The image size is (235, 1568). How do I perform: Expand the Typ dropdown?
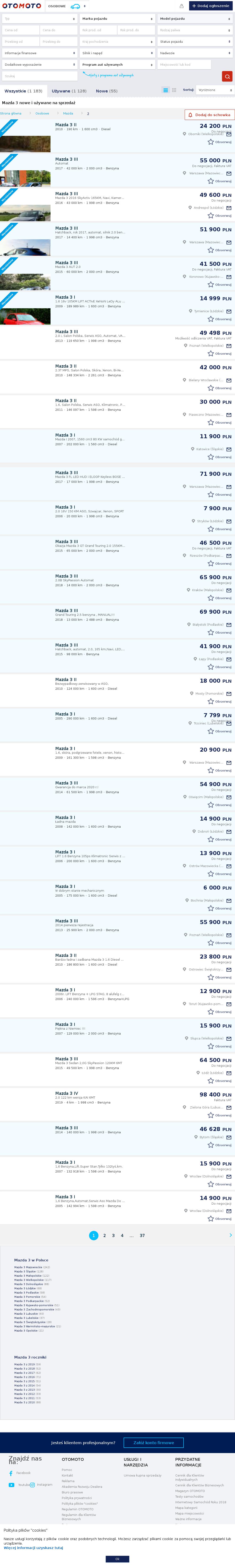[x=40, y=19]
